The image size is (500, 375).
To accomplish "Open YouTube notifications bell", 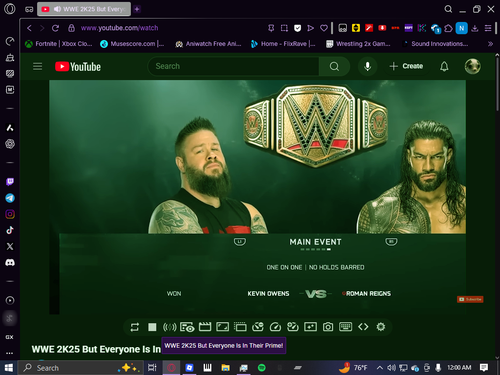I will pos(444,66).
